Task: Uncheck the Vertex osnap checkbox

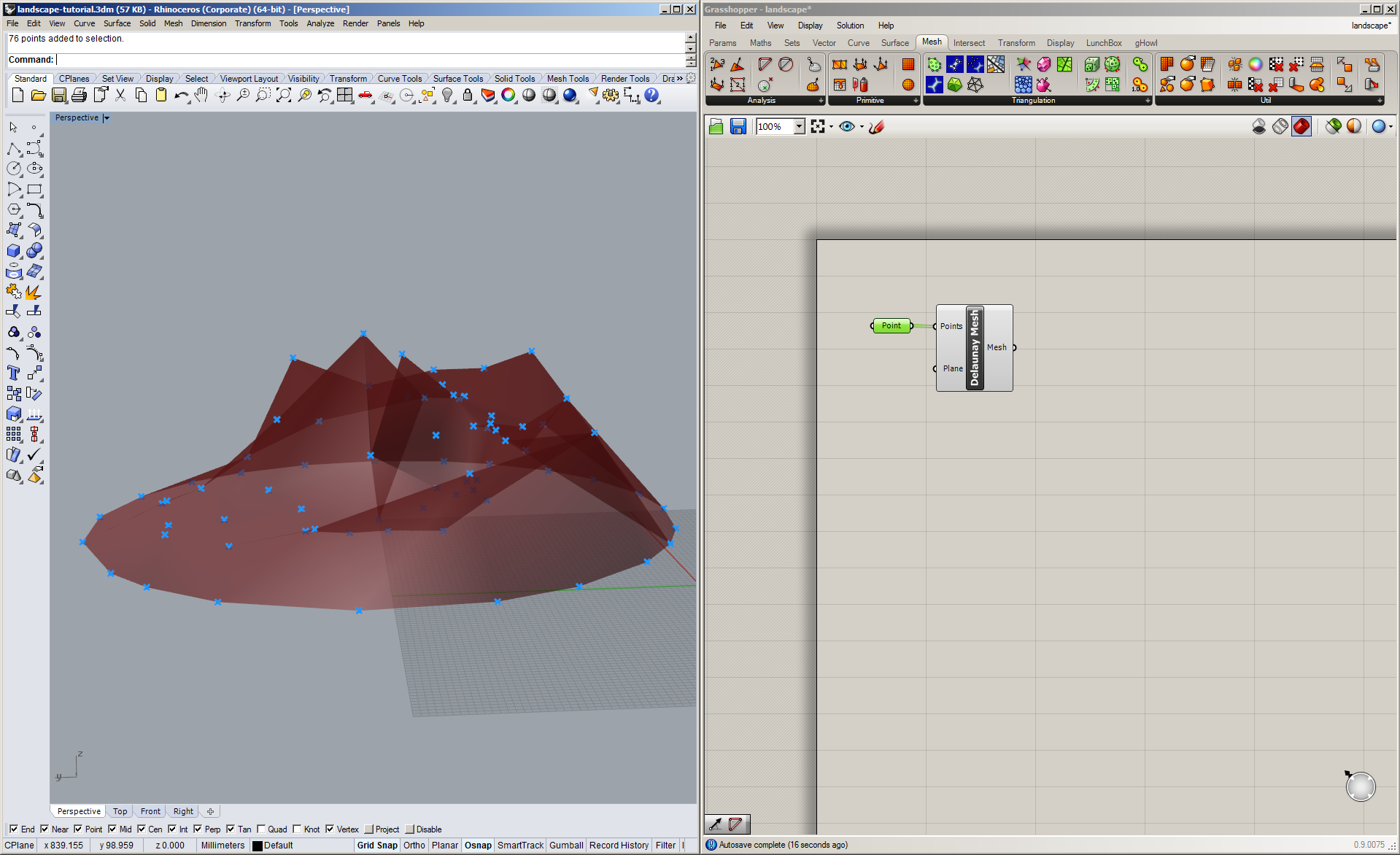Action: (x=330, y=829)
